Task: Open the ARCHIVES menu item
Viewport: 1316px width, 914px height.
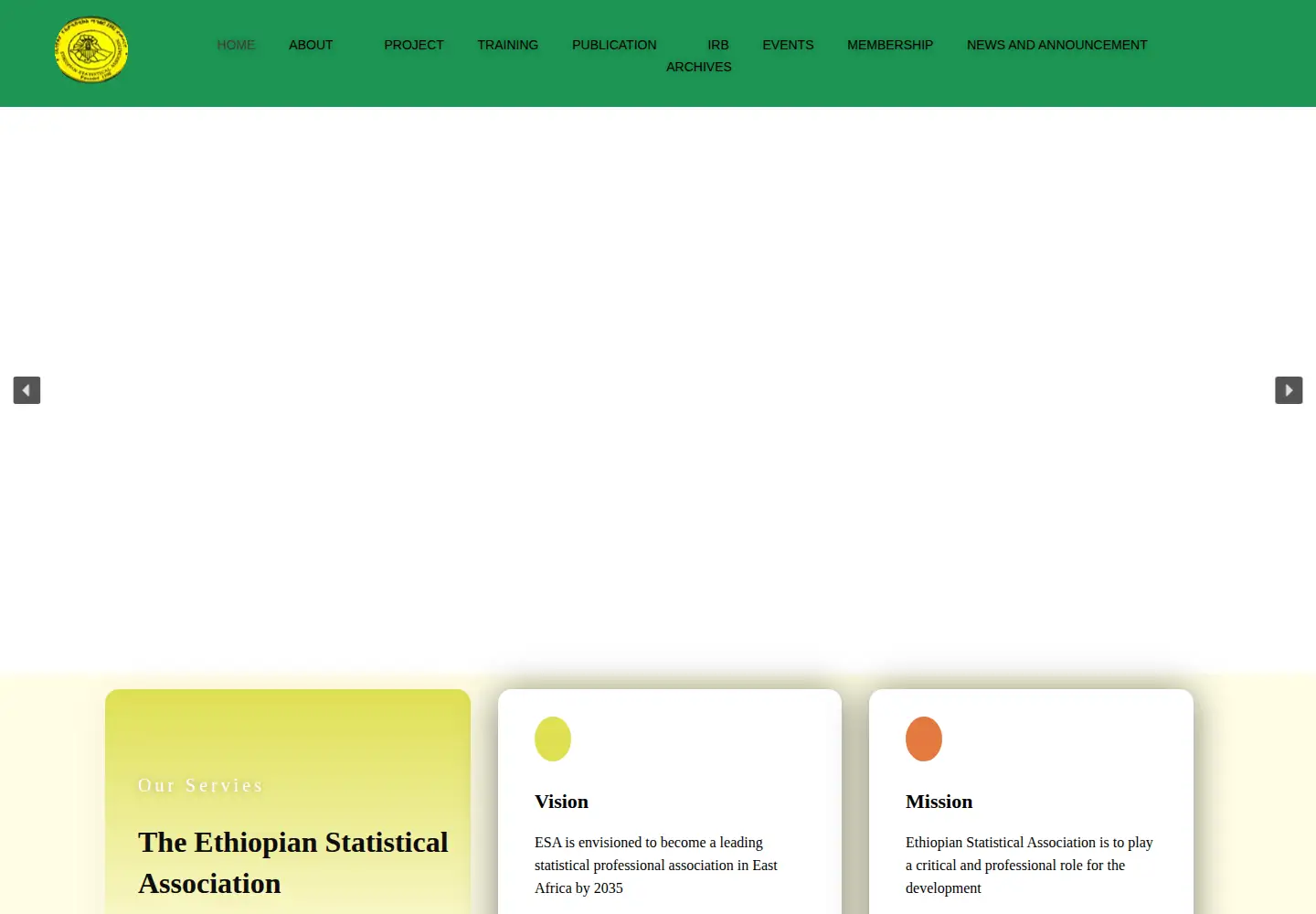Action: click(699, 67)
